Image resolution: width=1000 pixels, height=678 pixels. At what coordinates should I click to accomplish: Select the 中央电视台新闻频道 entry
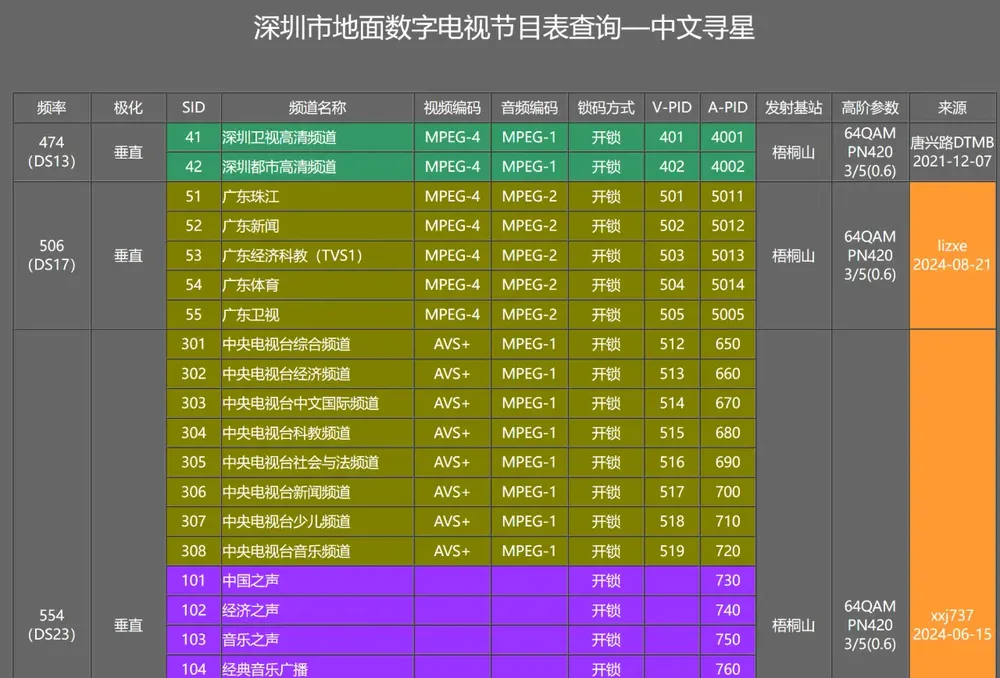[x=286, y=492]
